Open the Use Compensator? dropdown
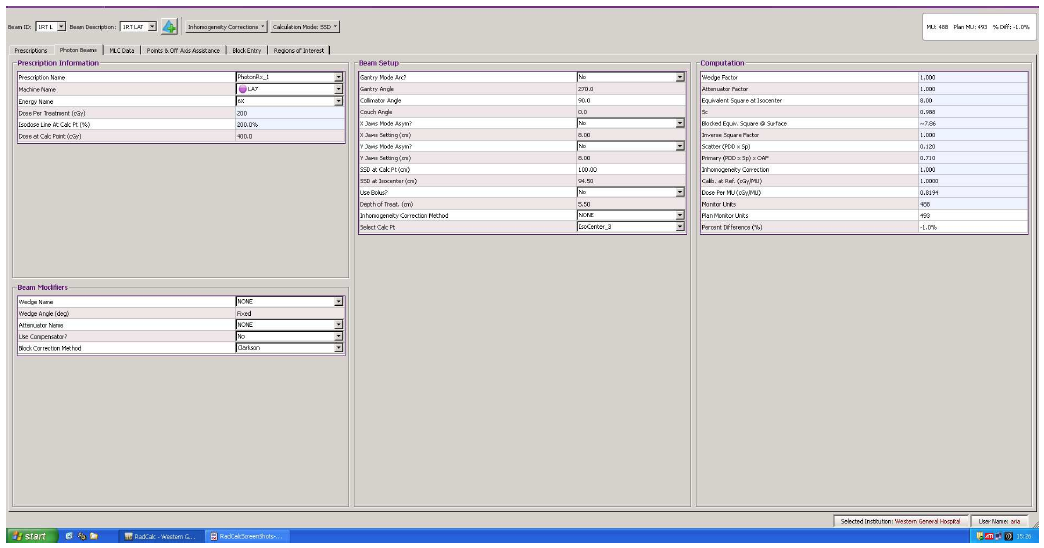The height and width of the screenshot is (548, 1044). (338, 336)
